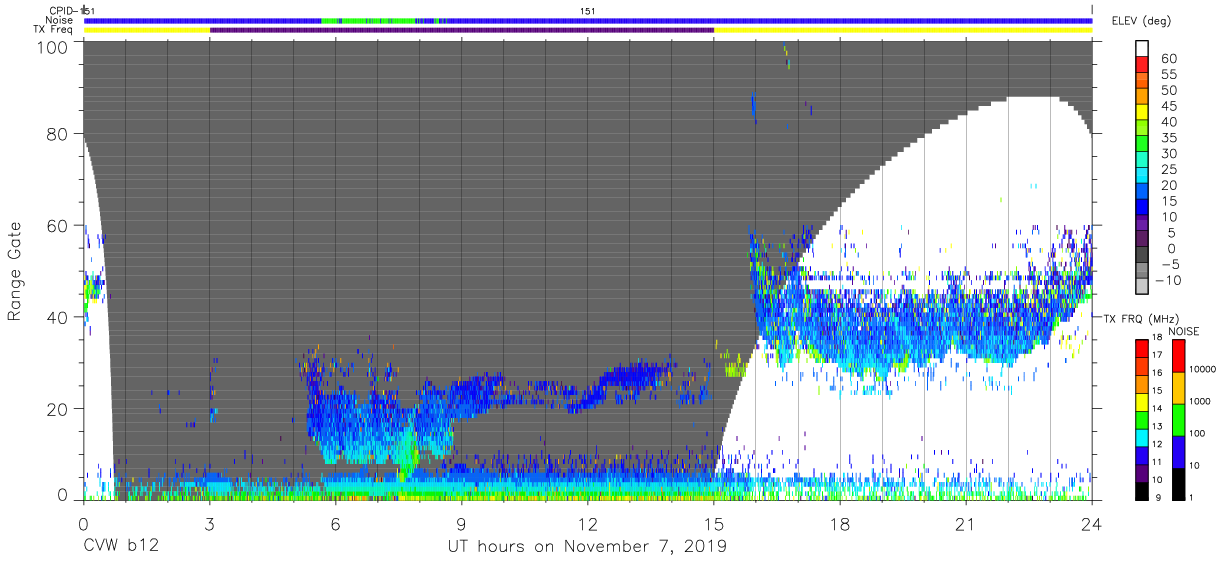1228x567 pixels.
Task: Click the x-axis tick label '15'
Action: pos(714,524)
